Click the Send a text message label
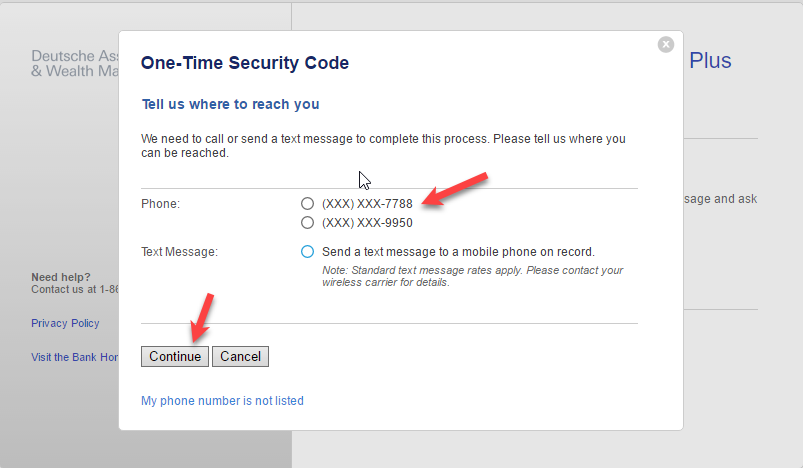803x468 pixels. pyautogui.click(x=458, y=252)
